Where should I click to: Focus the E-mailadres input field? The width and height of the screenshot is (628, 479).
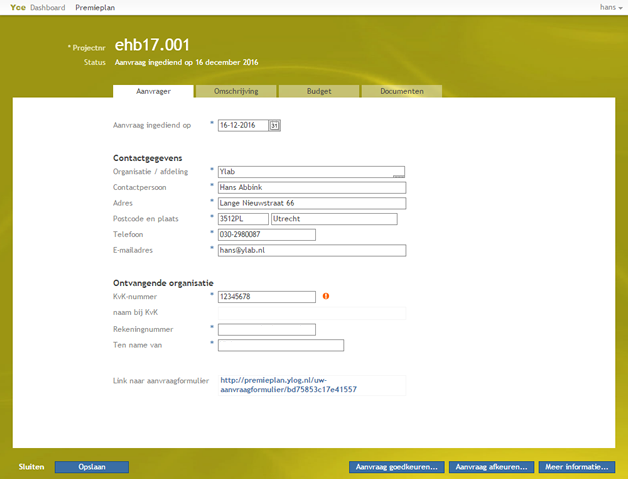click(312, 250)
